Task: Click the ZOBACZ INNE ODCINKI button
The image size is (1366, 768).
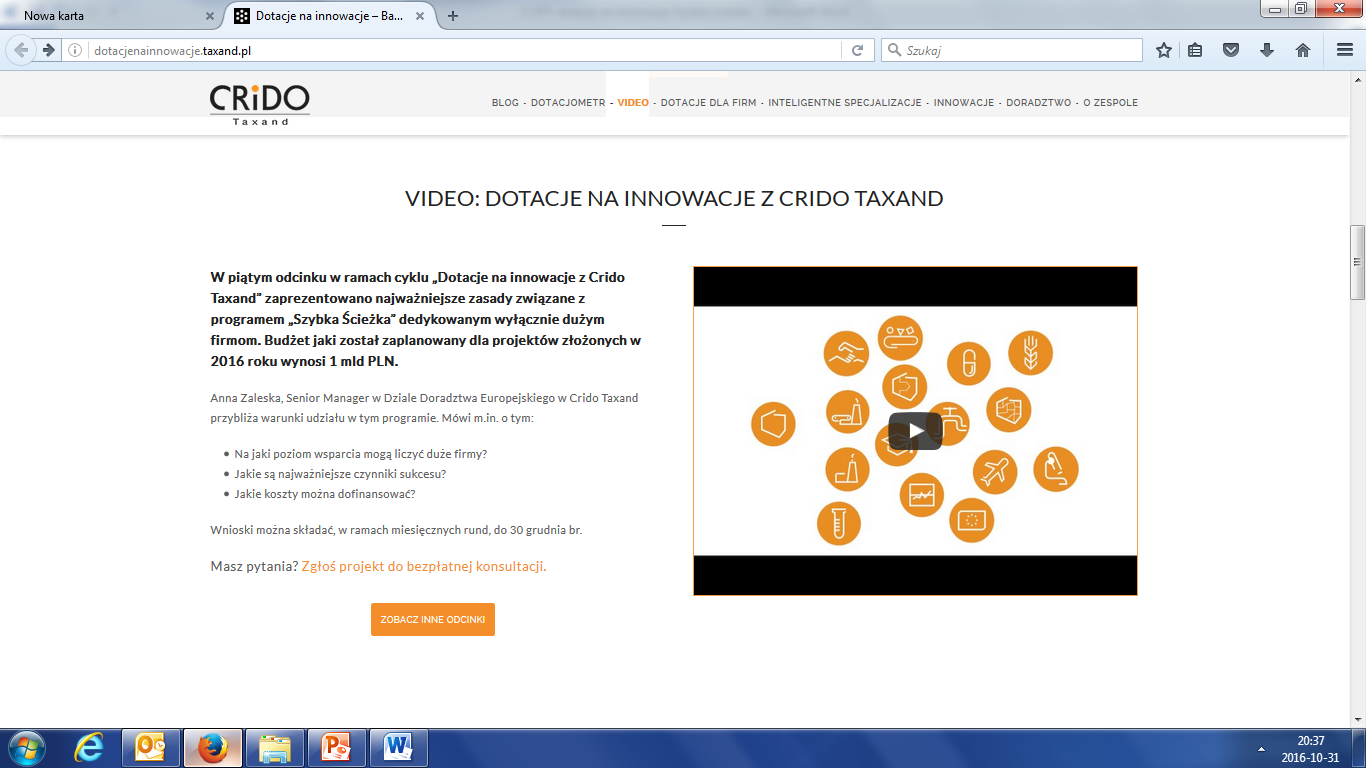Action: click(x=432, y=619)
